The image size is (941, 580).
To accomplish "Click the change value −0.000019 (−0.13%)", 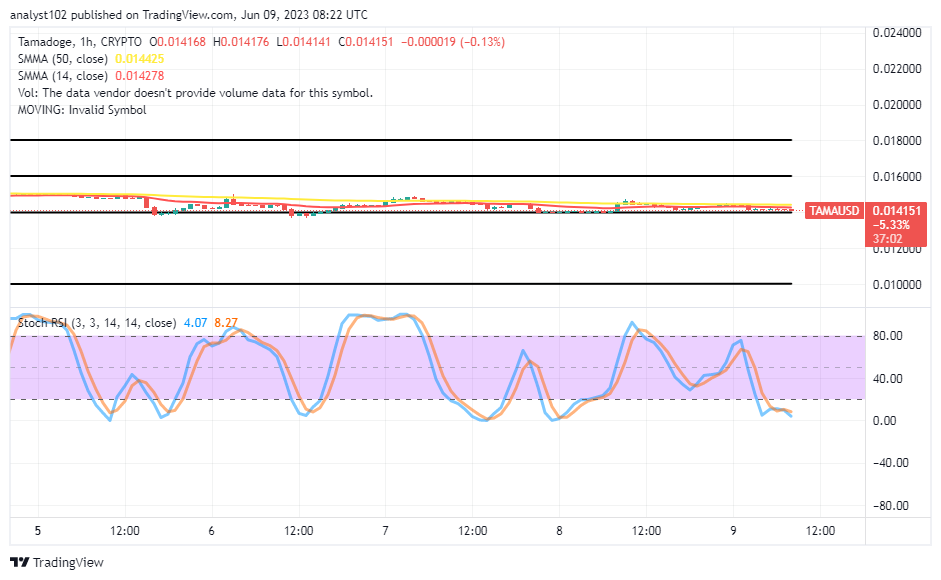I will (x=453, y=42).
